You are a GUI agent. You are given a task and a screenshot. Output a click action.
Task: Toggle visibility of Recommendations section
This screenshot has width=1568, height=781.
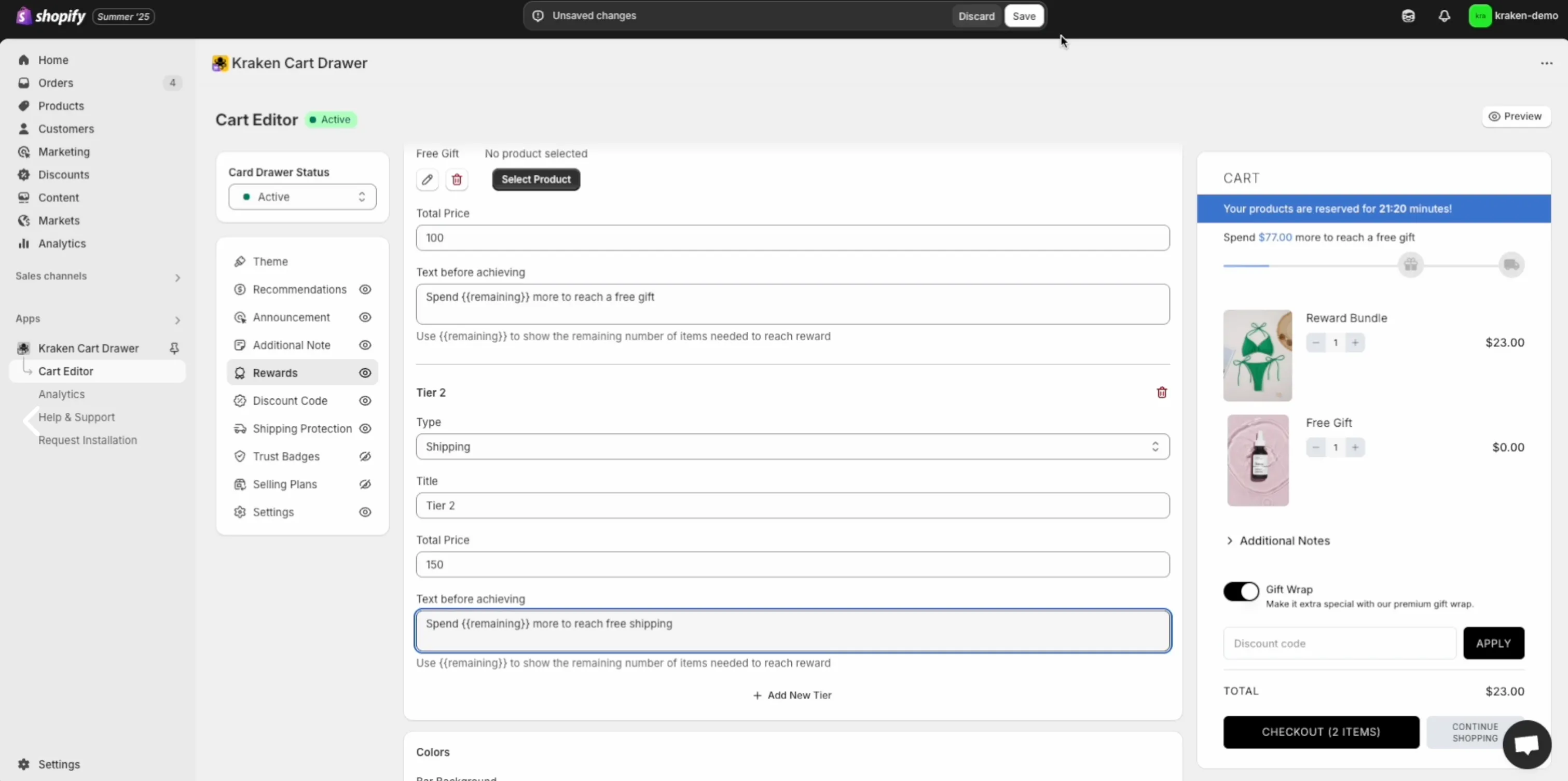pyautogui.click(x=365, y=289)
